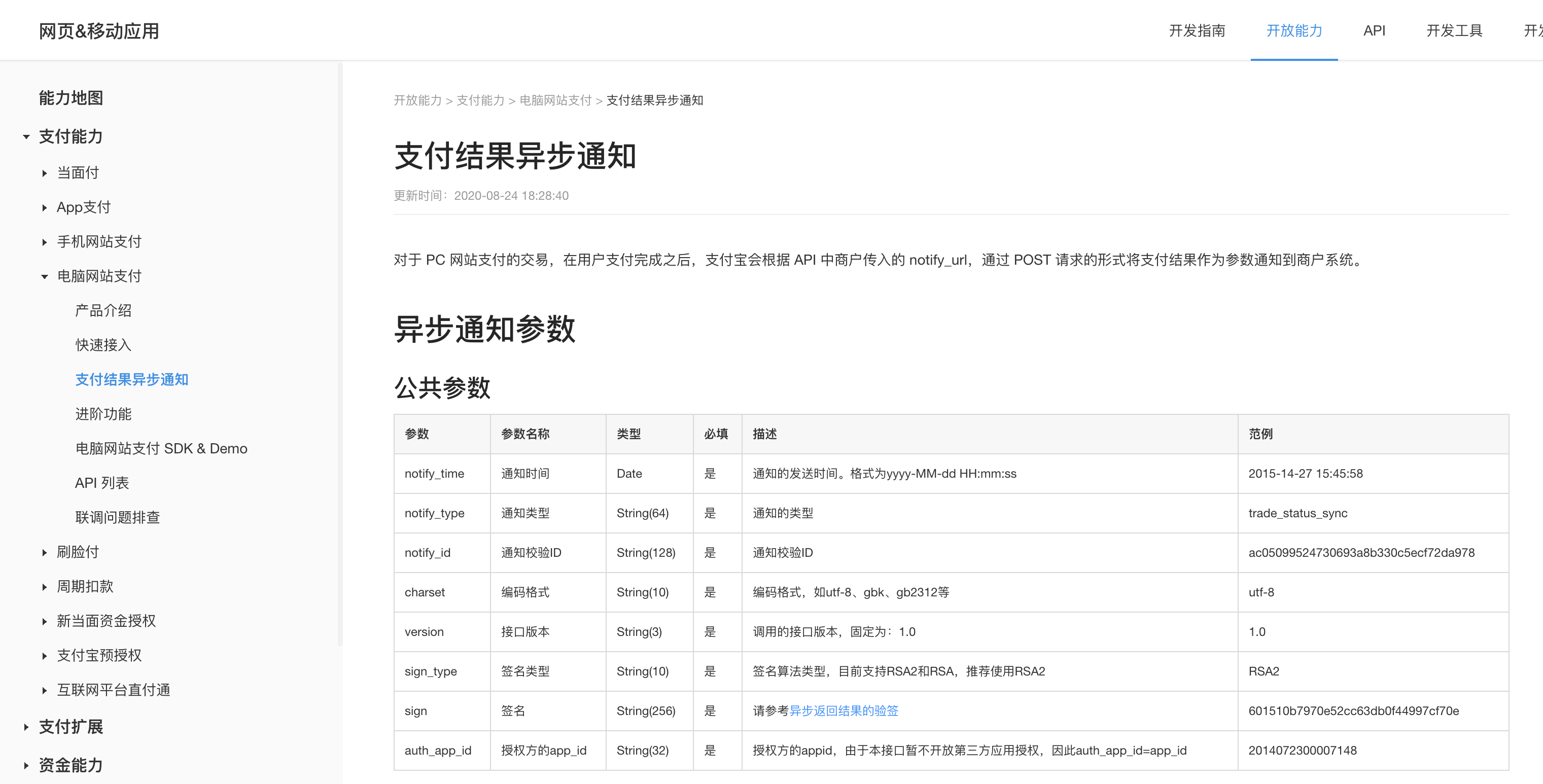
Task: Click 支付能力 in the breadcrumb
Action: coord(480,100)
